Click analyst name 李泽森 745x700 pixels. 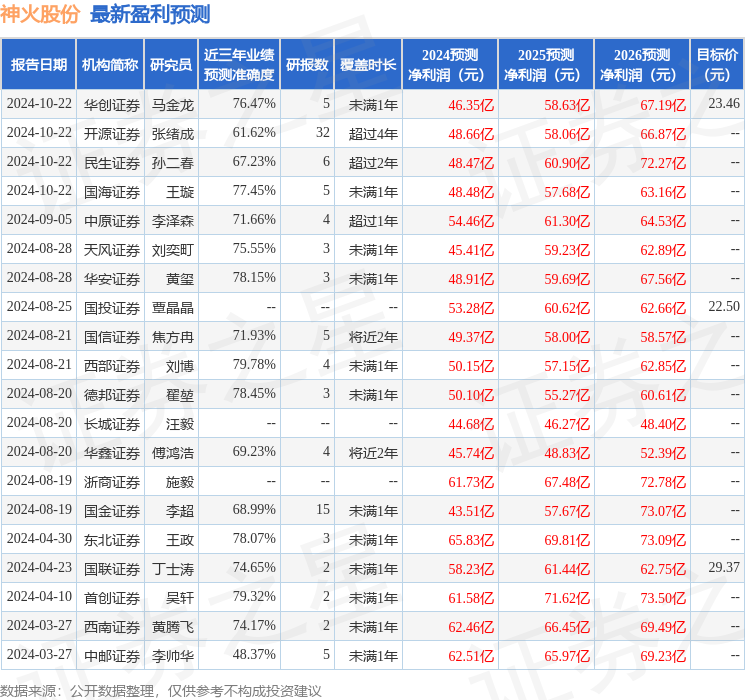click(172, 221)
